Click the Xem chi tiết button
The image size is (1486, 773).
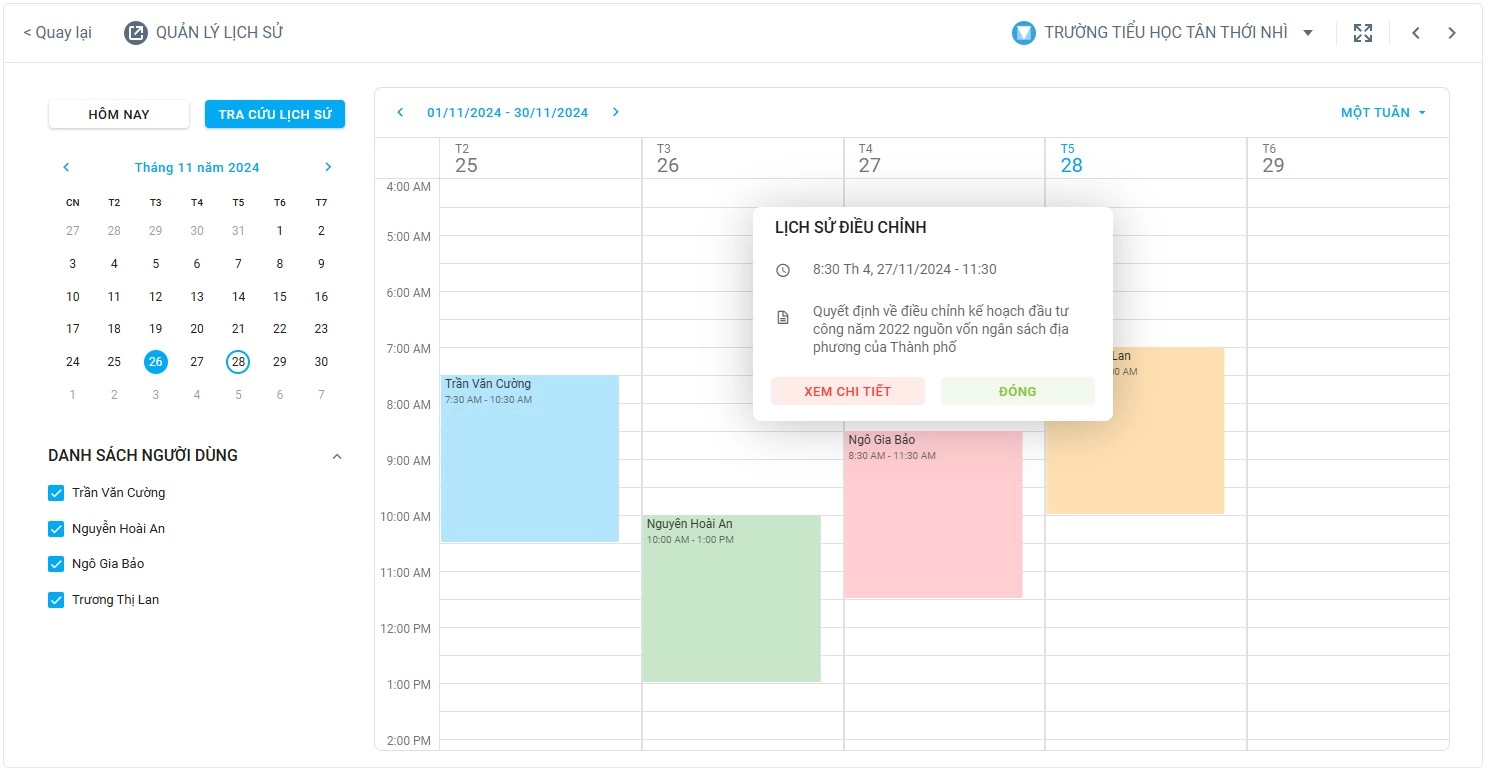click(847, 391)
